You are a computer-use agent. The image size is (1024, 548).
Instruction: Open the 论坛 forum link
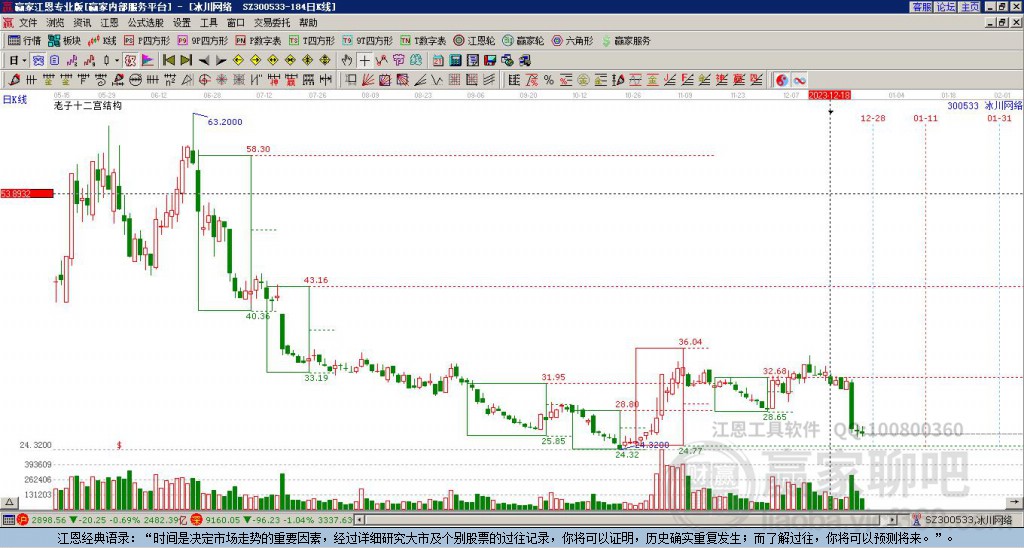[x=946, y=7]
